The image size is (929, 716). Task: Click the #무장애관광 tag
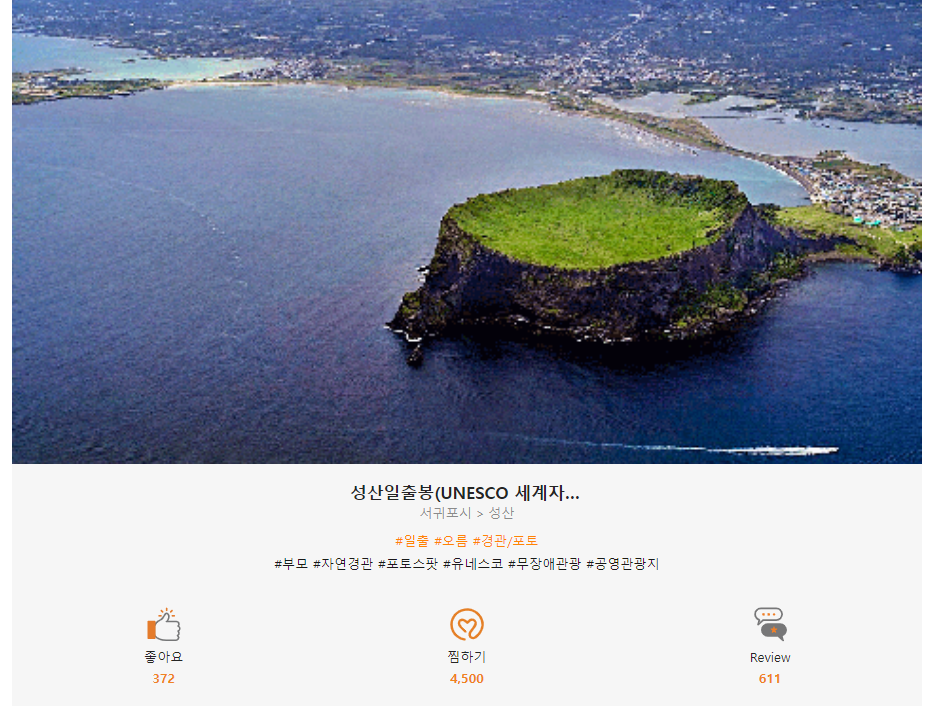click(544, 564)
